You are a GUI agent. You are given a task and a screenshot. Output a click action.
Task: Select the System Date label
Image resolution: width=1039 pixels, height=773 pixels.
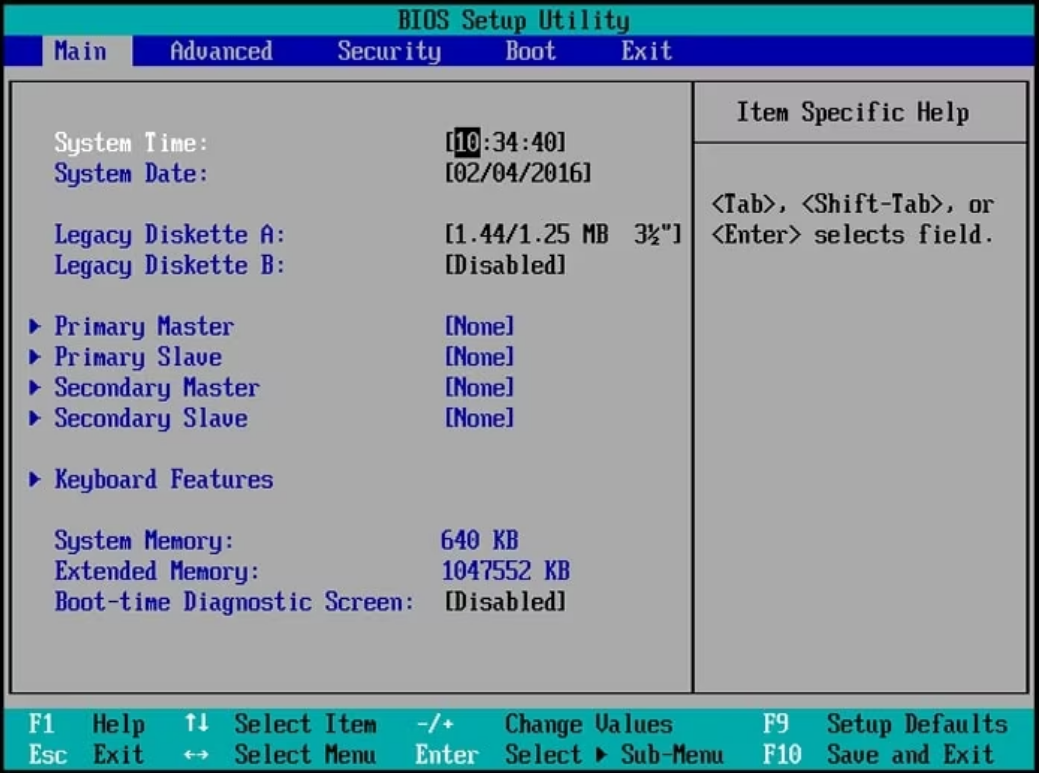pyautogui.click(x=131, y=174)
